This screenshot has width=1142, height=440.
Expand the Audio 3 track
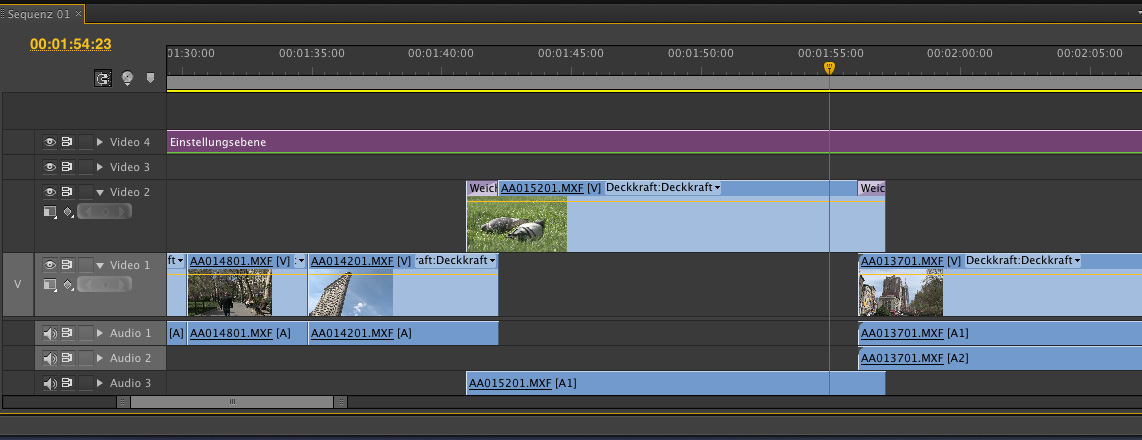point(100,383)
